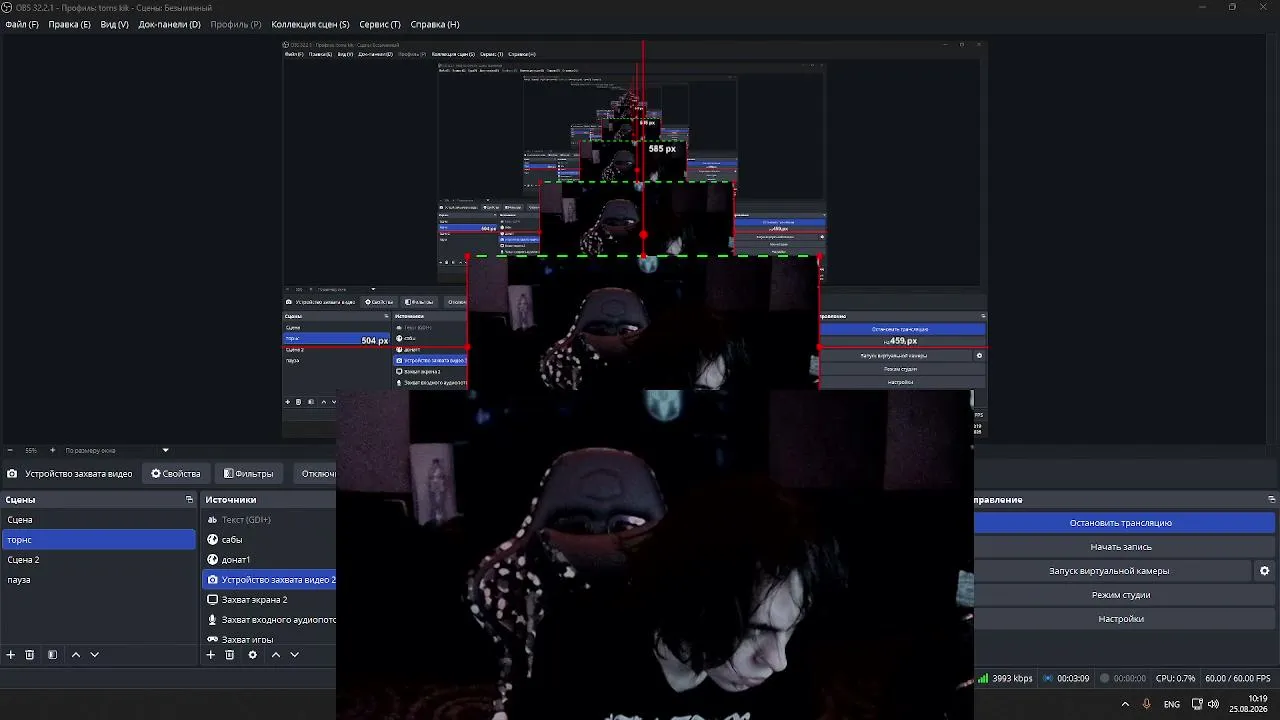This screenshot has width=1280, height=720.
Task: Move the selected source down
Action: click(x=294, y=655)
